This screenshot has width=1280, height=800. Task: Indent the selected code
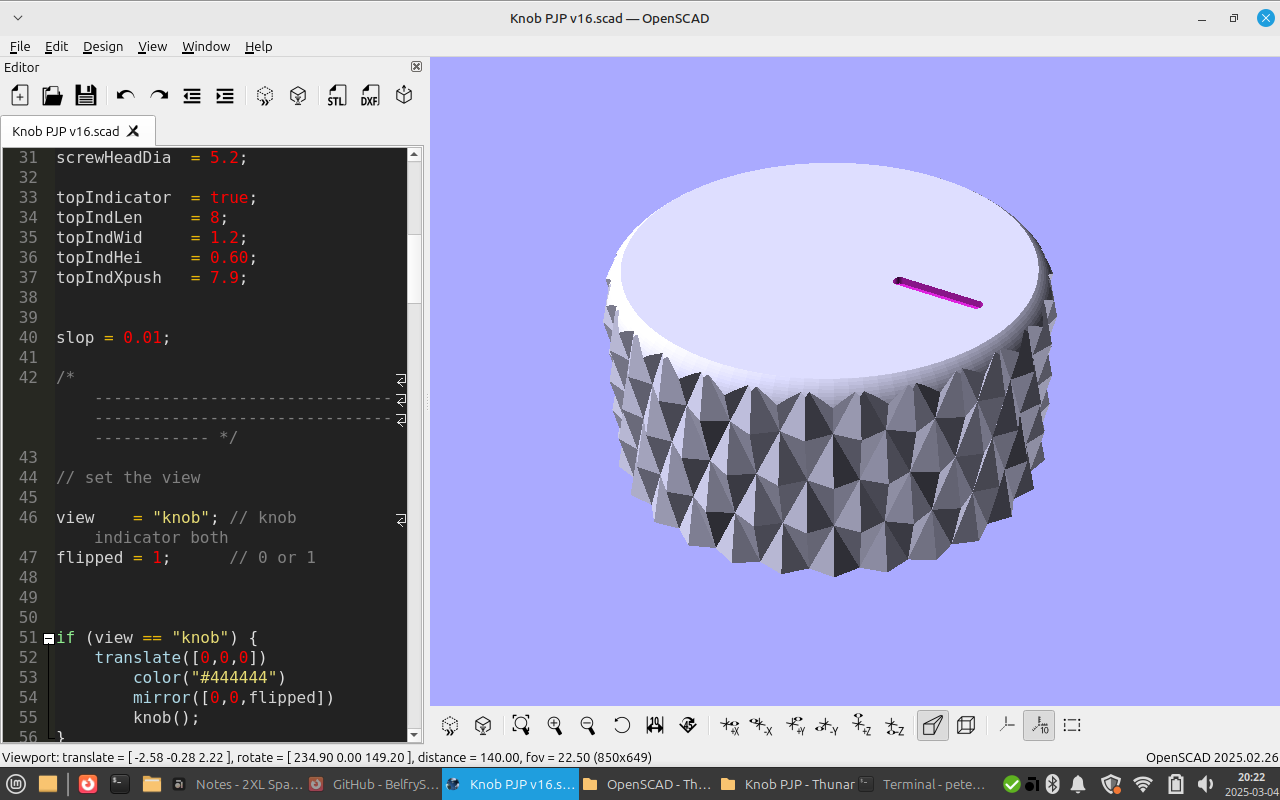point(225,95)
